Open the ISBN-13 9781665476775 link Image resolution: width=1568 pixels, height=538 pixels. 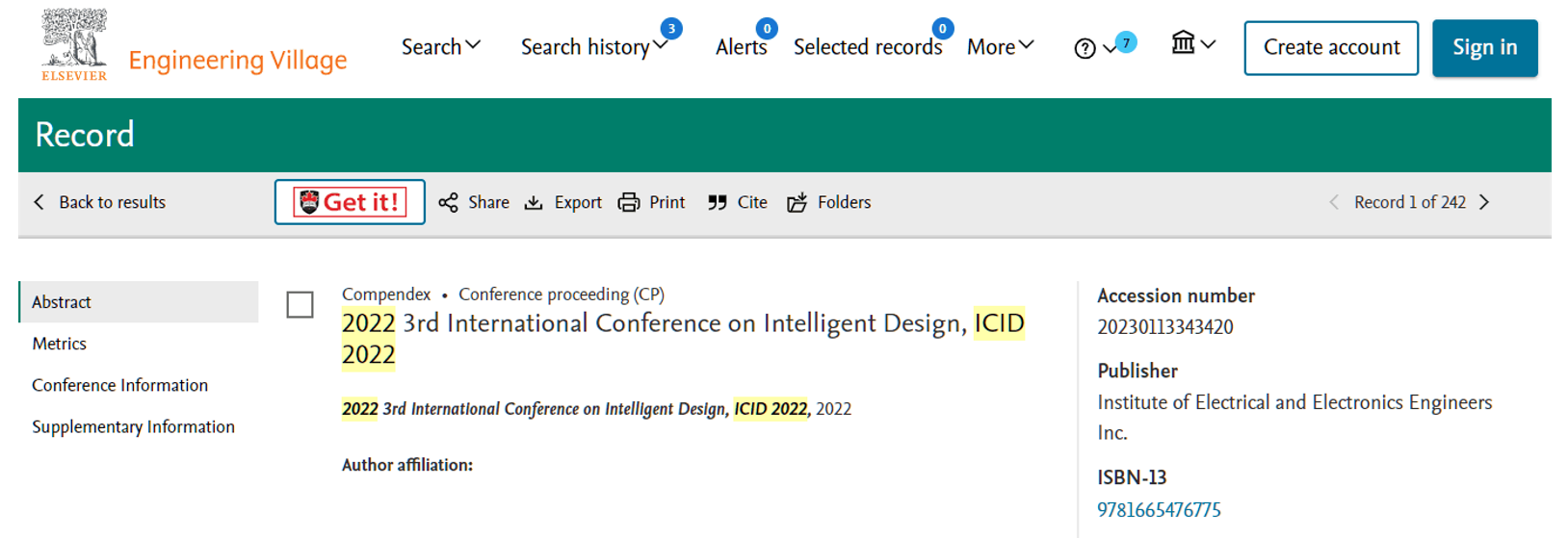coord(1159,510)
